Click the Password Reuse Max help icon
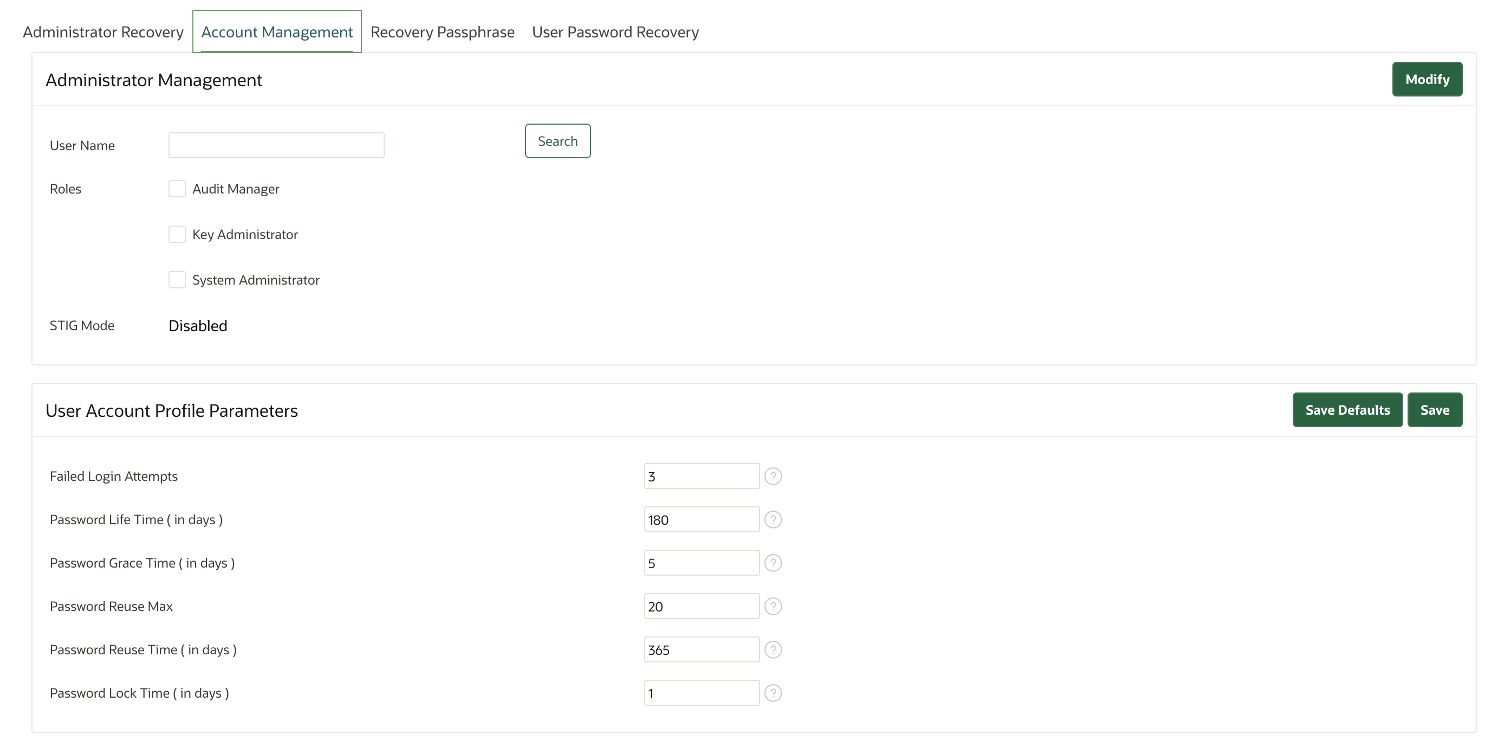Viewport: 1504px width, 748px height. [772, 606]
